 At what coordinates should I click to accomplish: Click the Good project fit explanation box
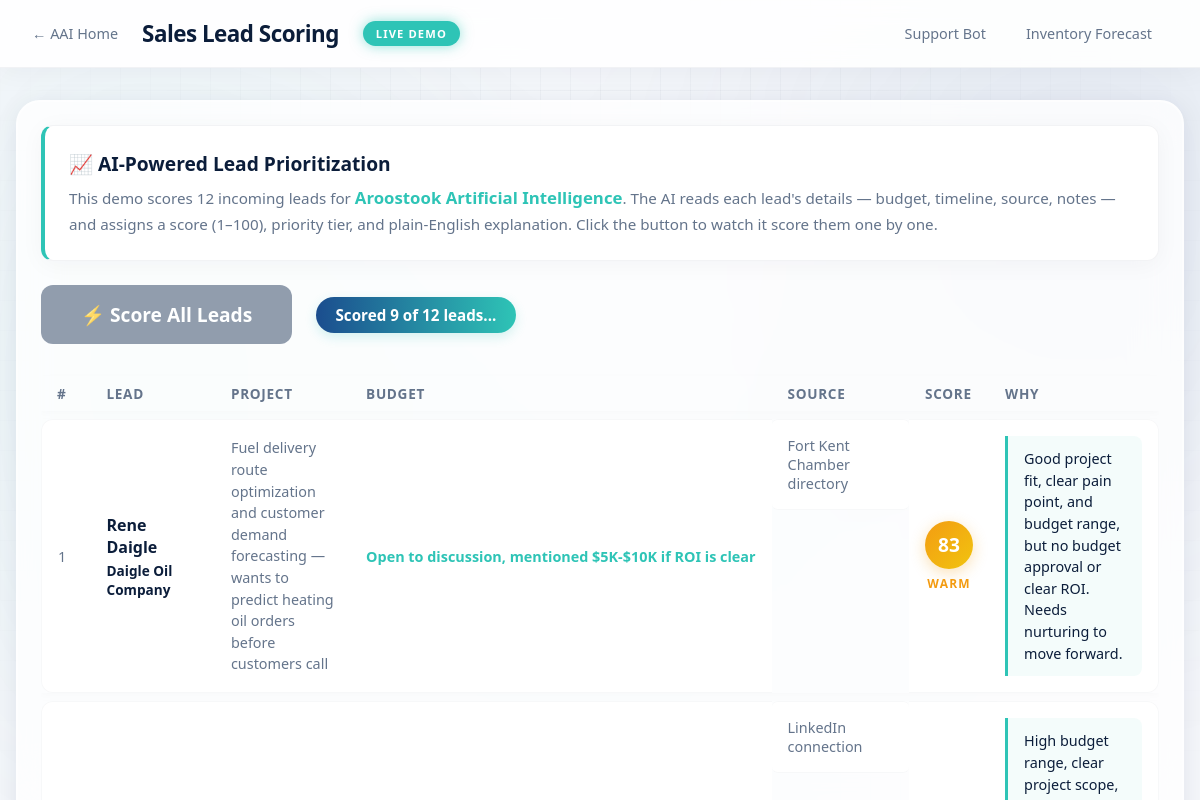pyautogui.click(x=1073, y=556)
